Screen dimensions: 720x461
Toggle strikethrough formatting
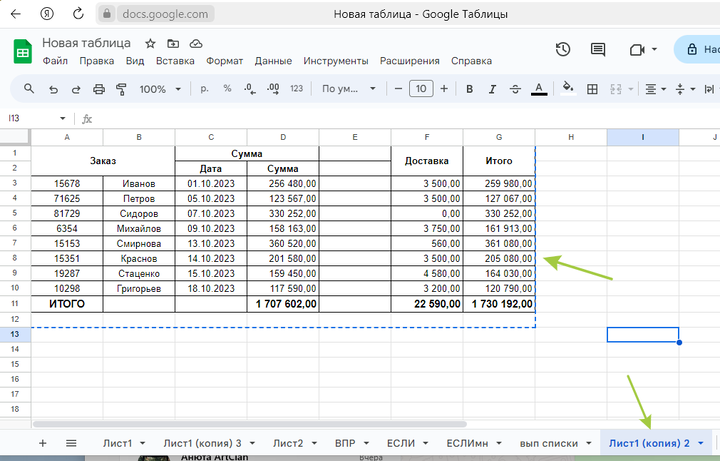515,89
